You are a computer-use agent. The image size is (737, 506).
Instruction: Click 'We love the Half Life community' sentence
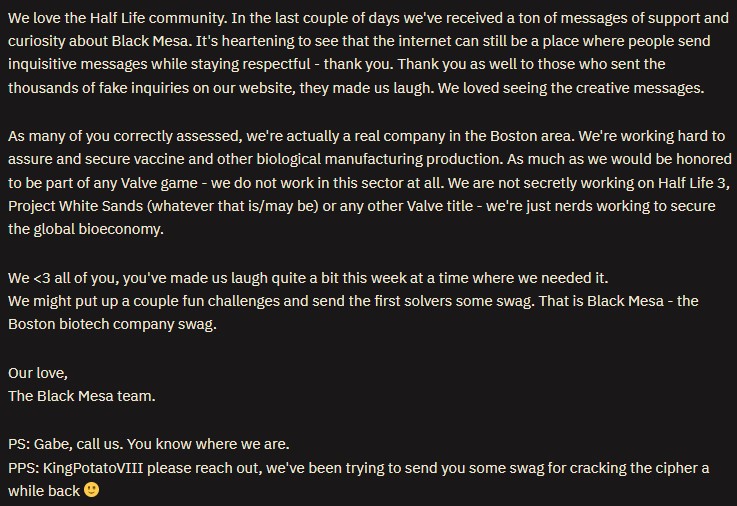tap(118, 18)
